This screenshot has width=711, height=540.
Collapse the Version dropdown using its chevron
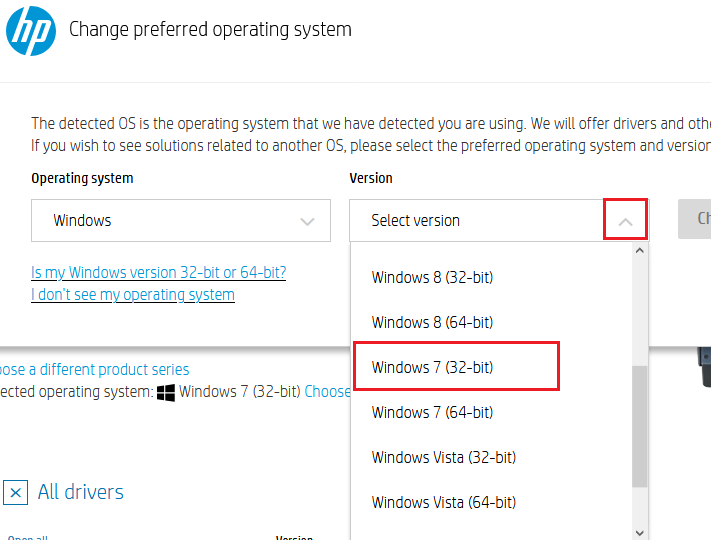tap(625, 221)
